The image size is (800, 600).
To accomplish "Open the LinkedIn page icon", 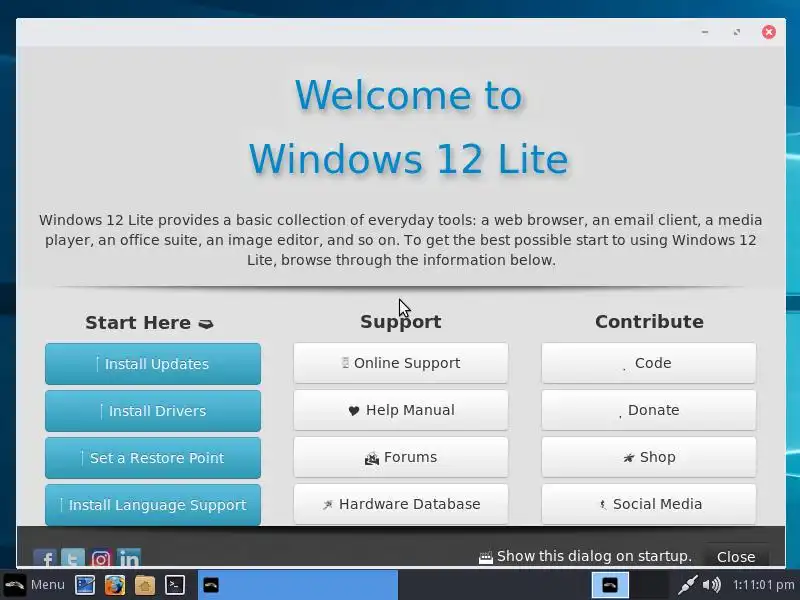I will pyautogui.click(x=129, y=558).
